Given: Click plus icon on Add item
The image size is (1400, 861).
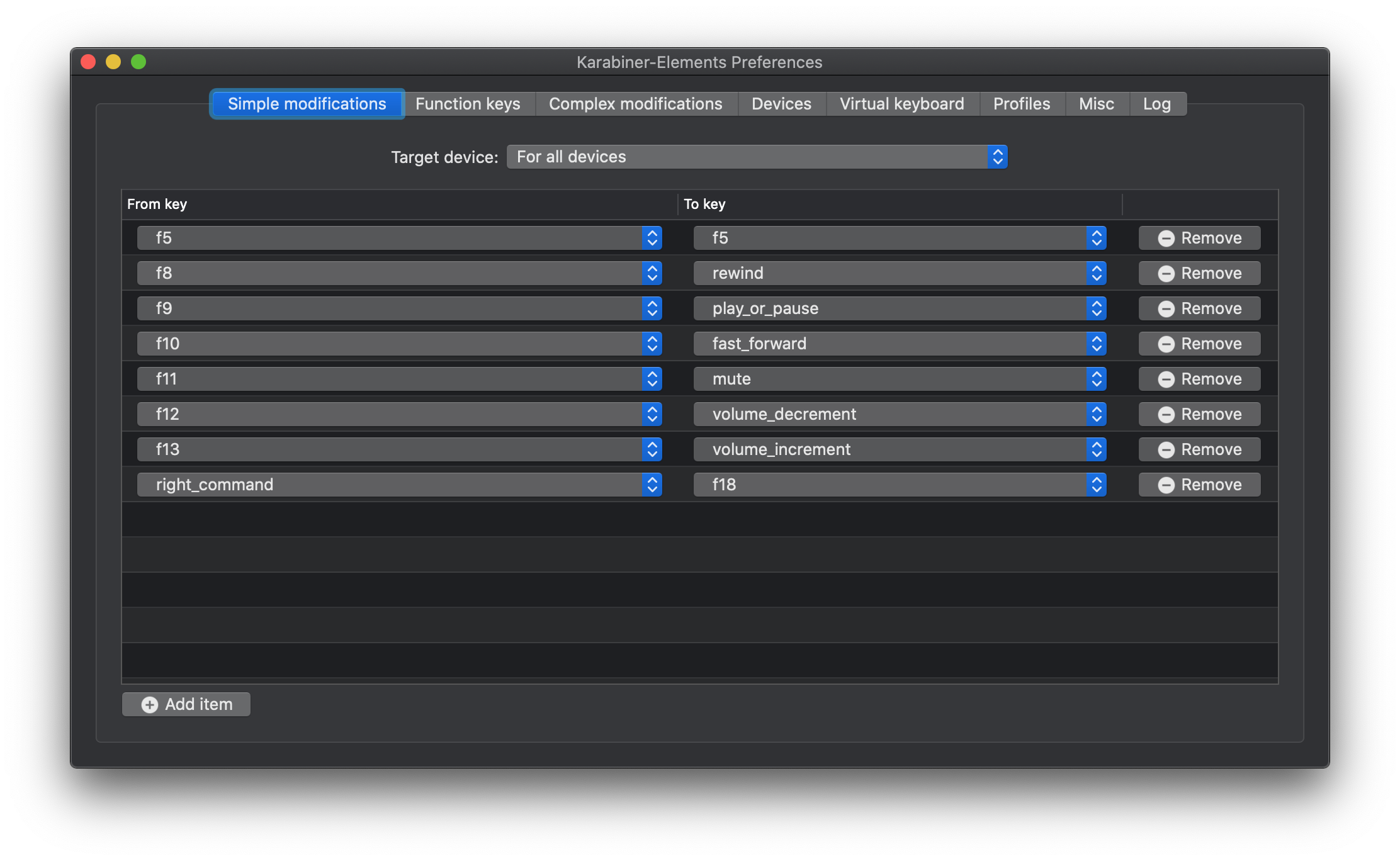Looking at the screenshot, I should 150,705.
